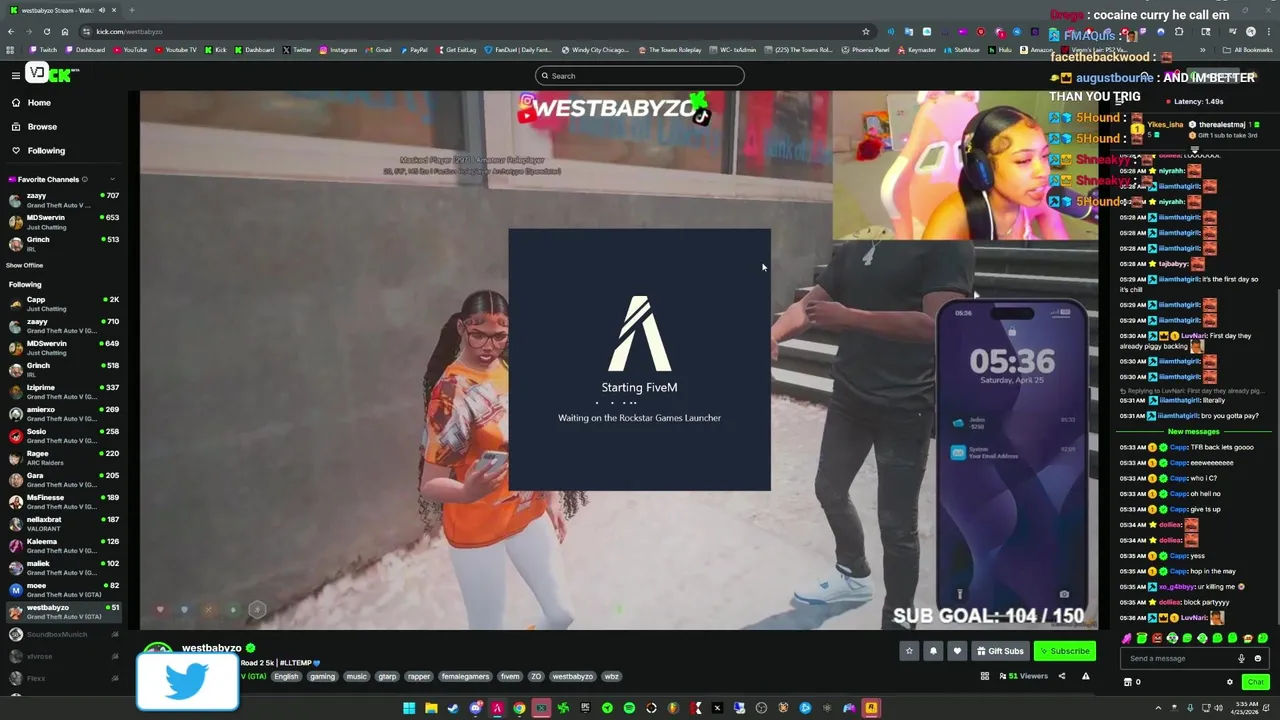This screenshot has height=720, width=1280.
Task: Open Sosio ARC Raiders channel
Action: pos(63,436)
